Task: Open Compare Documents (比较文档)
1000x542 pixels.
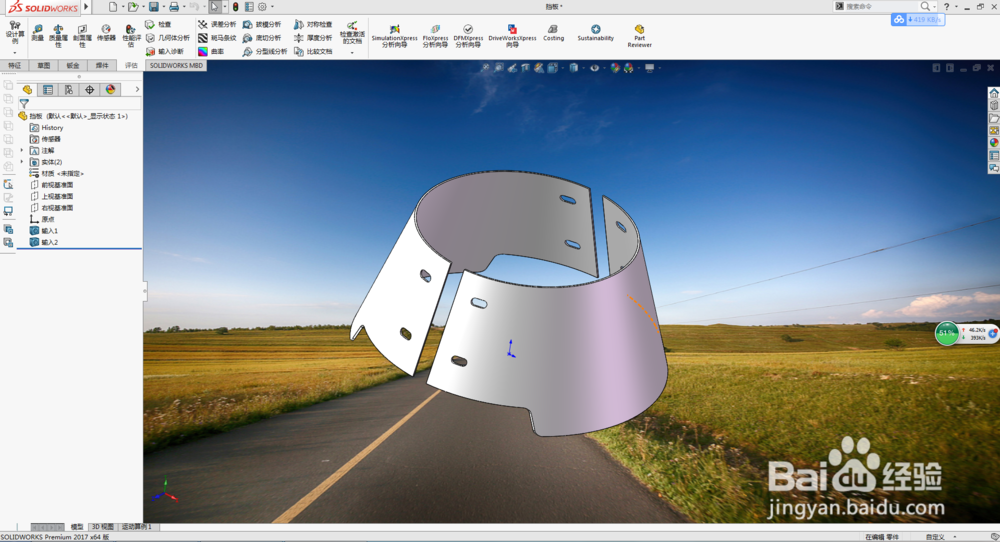Action: pyautogui.click(x=312, y=51)
